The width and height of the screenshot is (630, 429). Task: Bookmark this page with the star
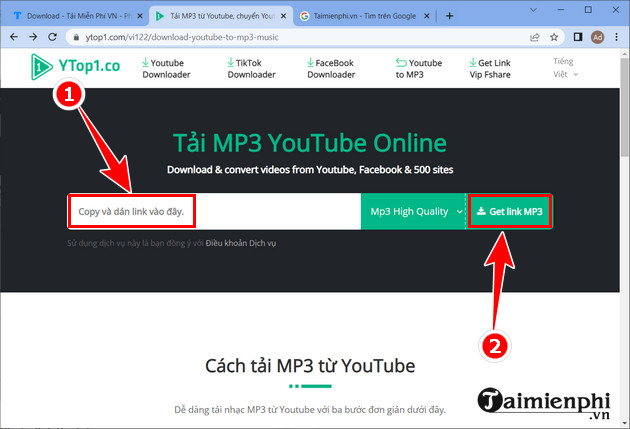click(554, 37)
